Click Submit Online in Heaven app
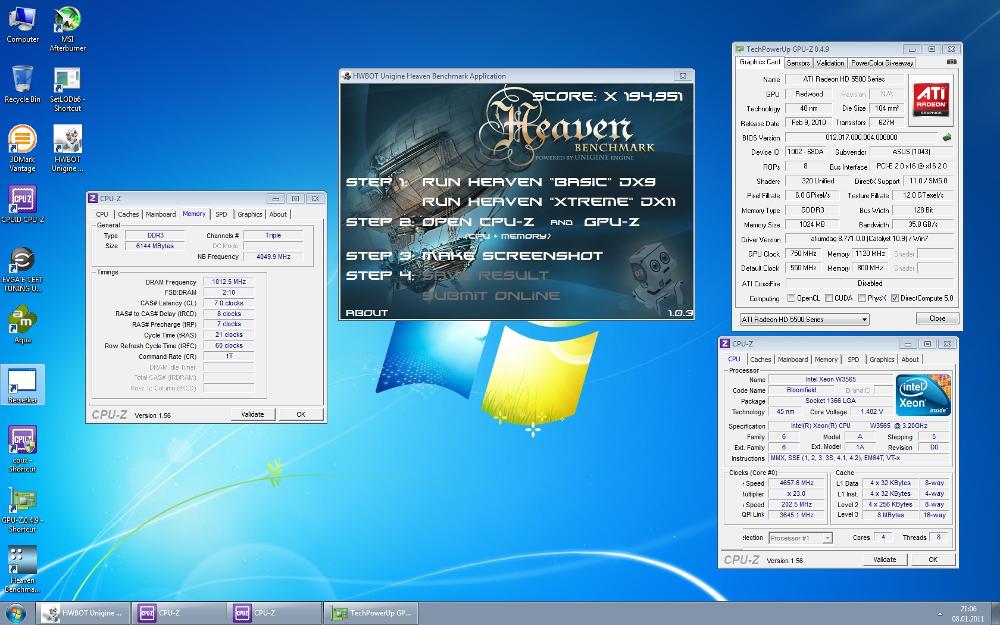The width and height of the screenshot is (1000, 625). pos(491,296)
